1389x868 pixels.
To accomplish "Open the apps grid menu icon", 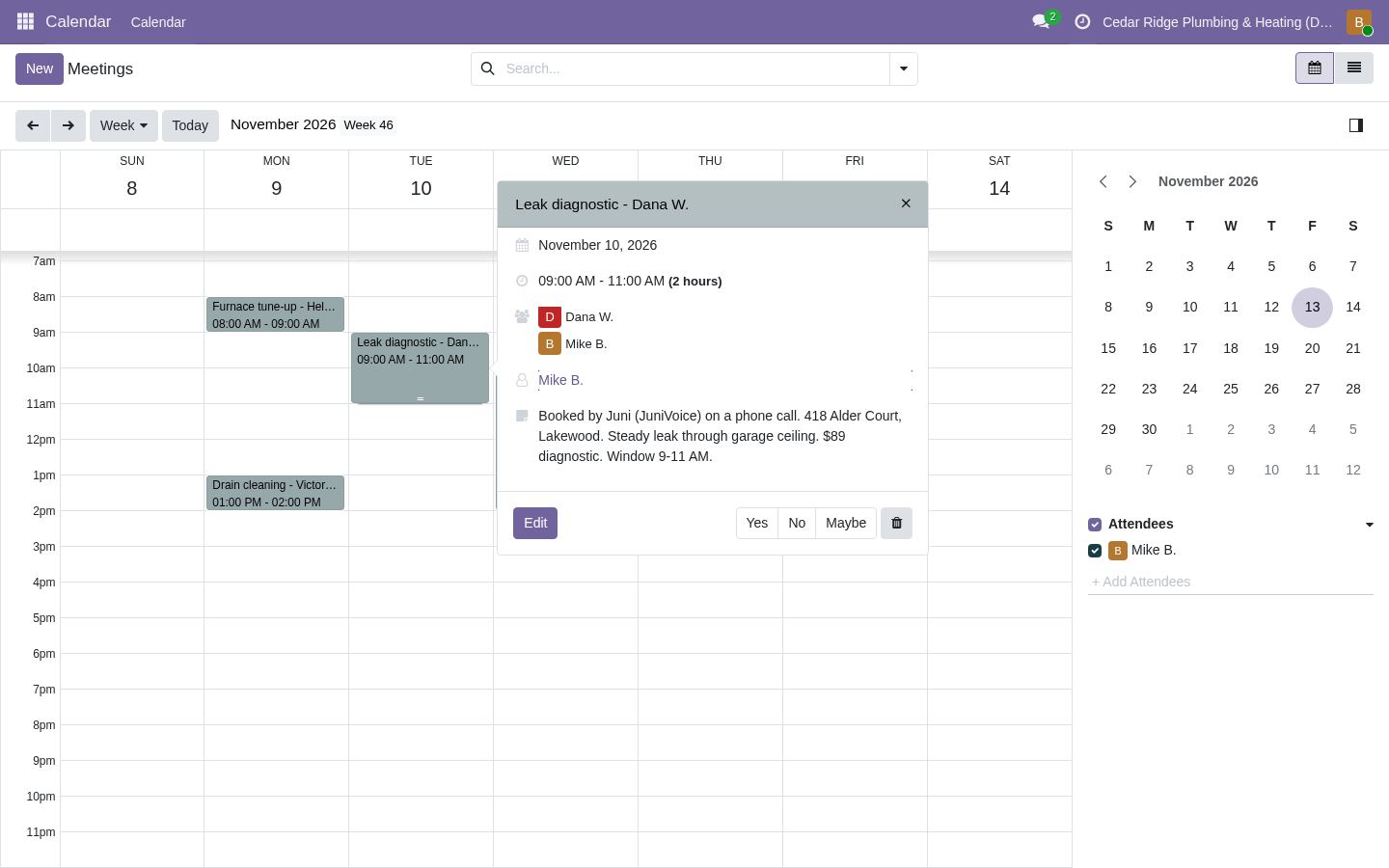I will pos(26,21).
